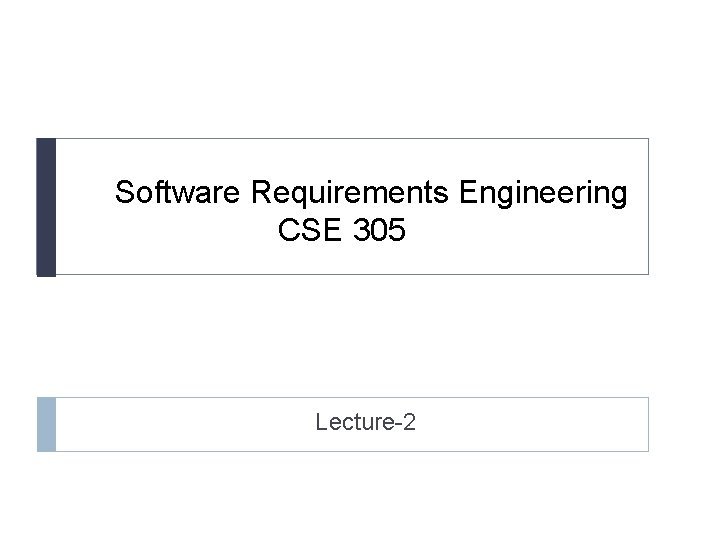Viewport: 720px width, 540px height.
Task: Click the subtitle box right border edge
Action: tap(649, 424)
